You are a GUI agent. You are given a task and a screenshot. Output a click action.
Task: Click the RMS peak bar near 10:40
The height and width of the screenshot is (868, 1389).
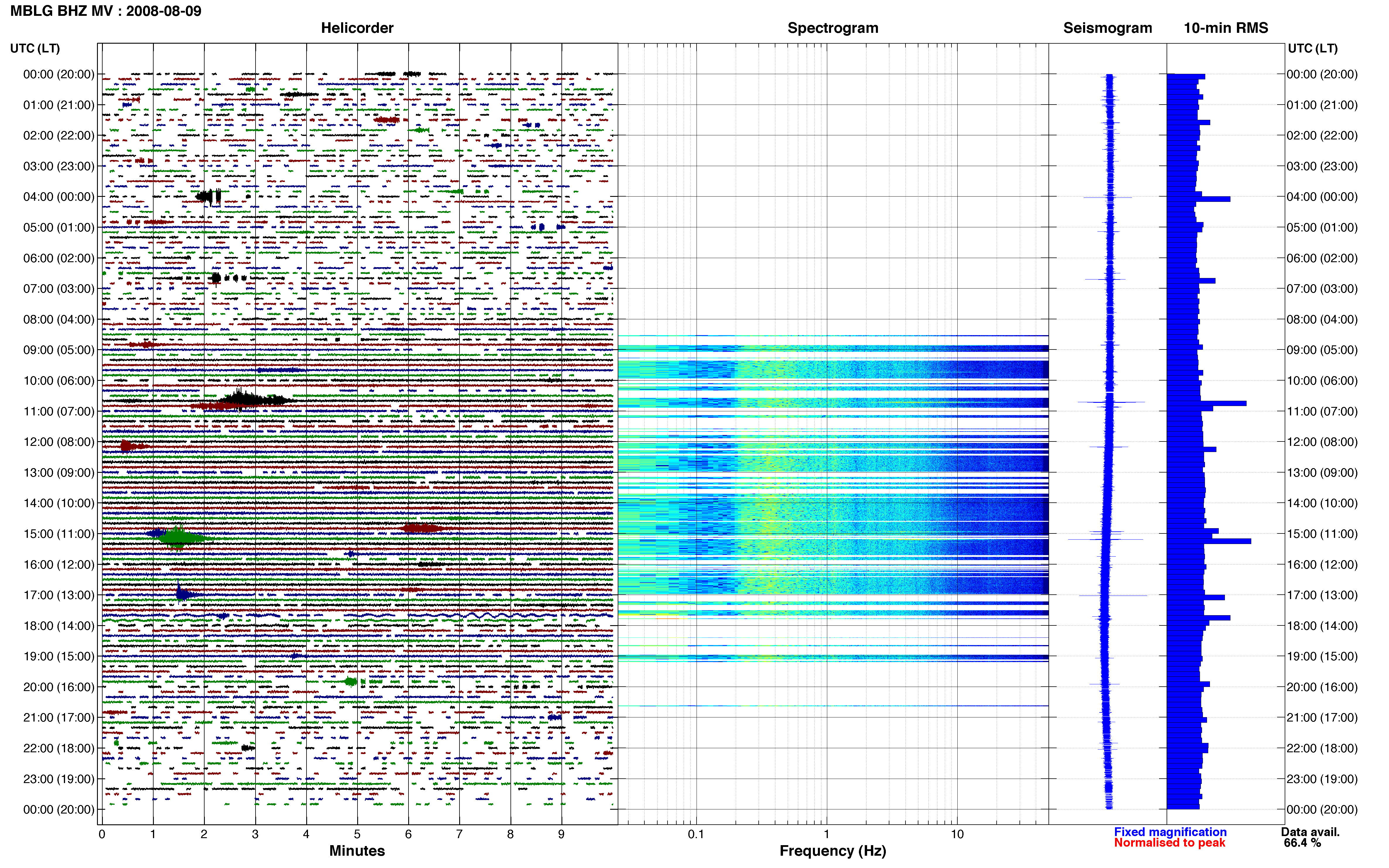[1206, 403]
